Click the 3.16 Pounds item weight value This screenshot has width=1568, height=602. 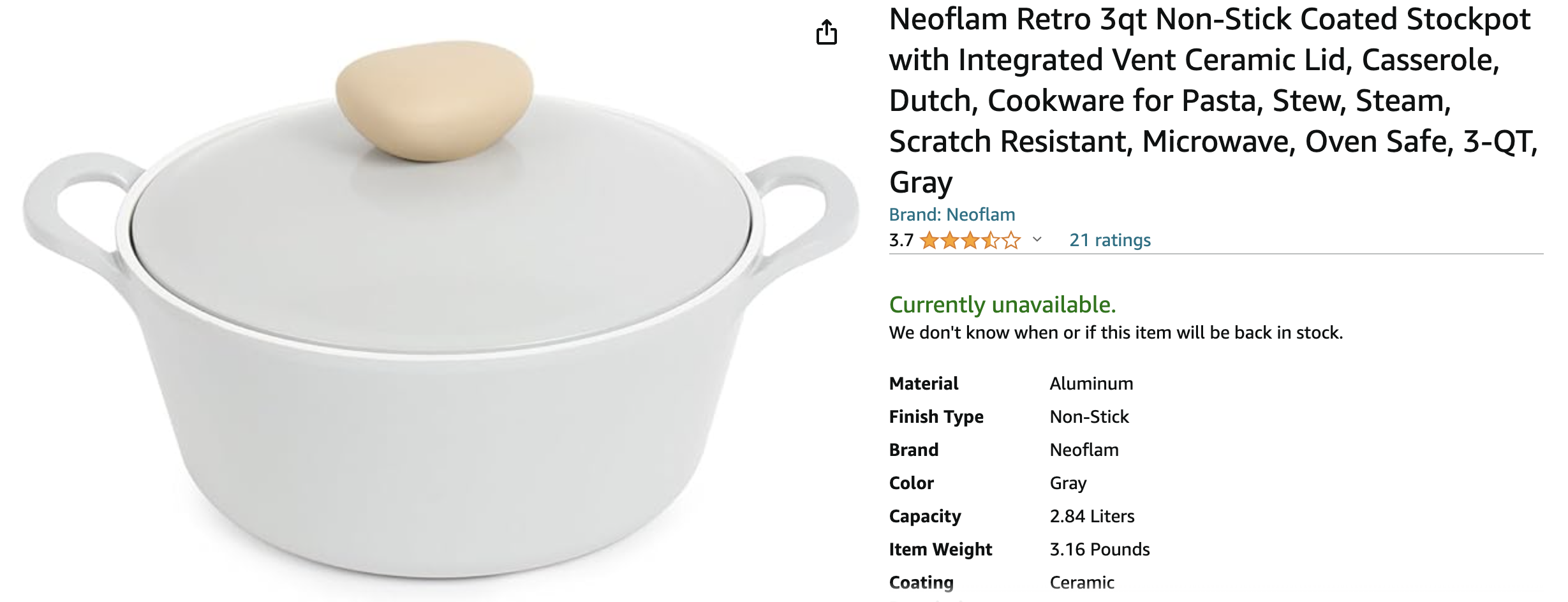[x=1099, y=550]
